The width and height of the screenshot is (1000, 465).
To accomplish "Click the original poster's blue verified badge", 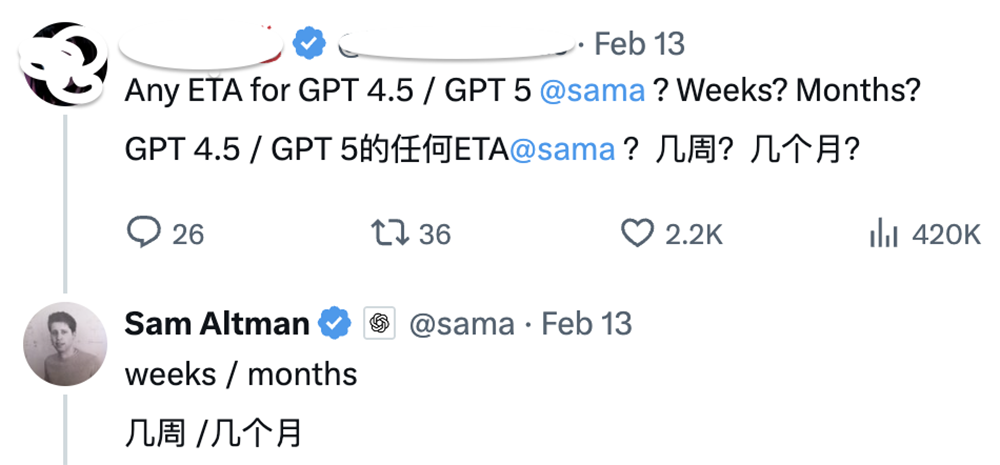I will coord(310,44).
